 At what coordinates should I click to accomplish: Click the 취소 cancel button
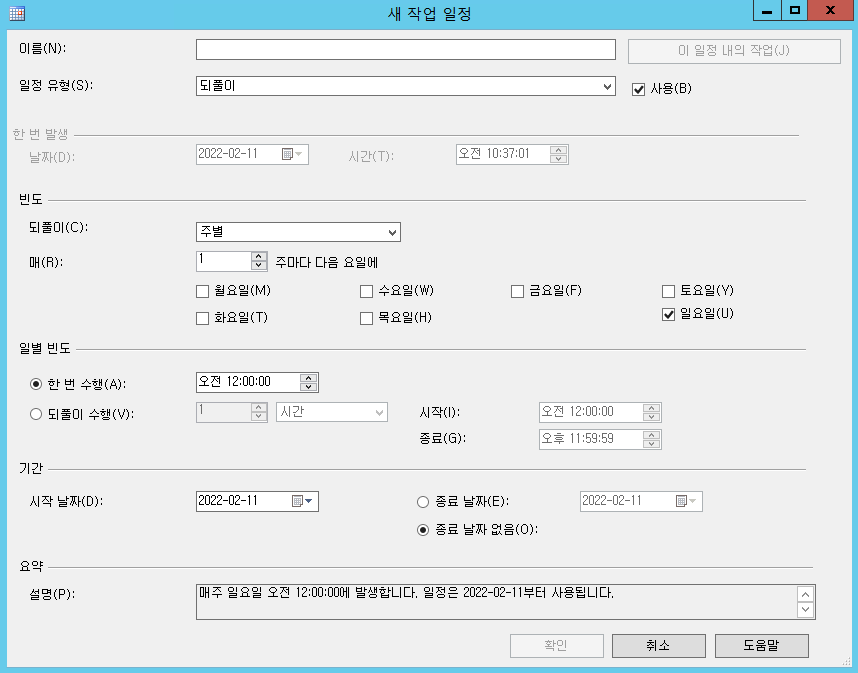click(658, 646)
